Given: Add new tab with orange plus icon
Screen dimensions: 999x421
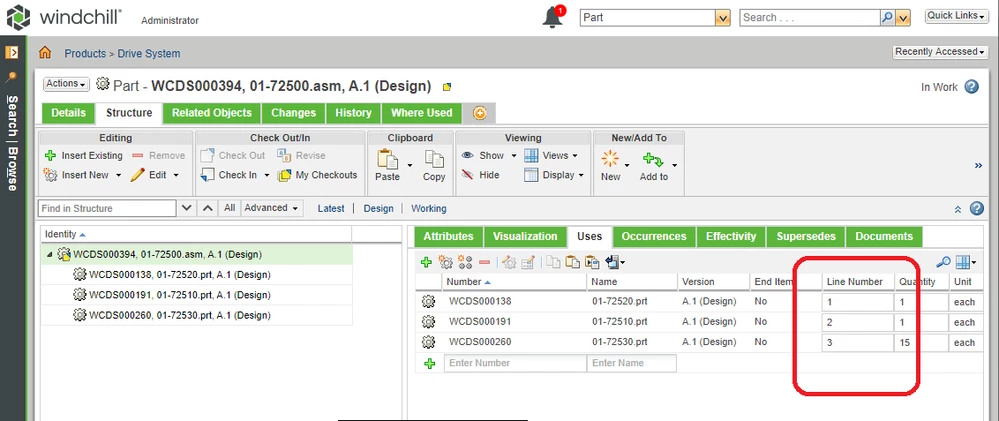Looking at the screenshot, I should pos(480,113).
